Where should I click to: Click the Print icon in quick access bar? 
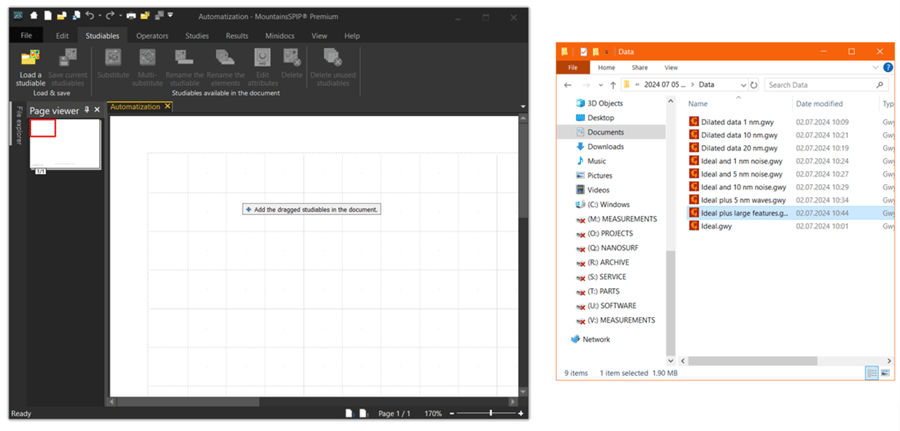131,16
